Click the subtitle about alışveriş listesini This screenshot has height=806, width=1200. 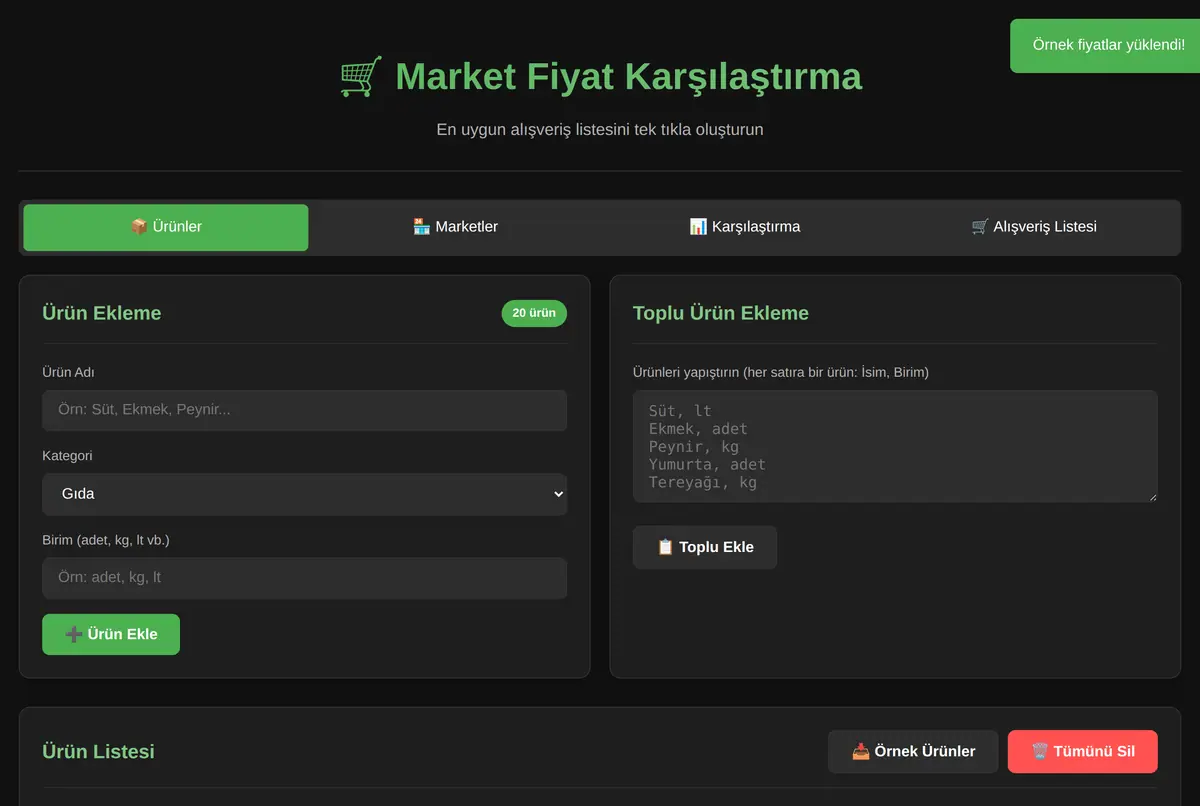(600, 129)
